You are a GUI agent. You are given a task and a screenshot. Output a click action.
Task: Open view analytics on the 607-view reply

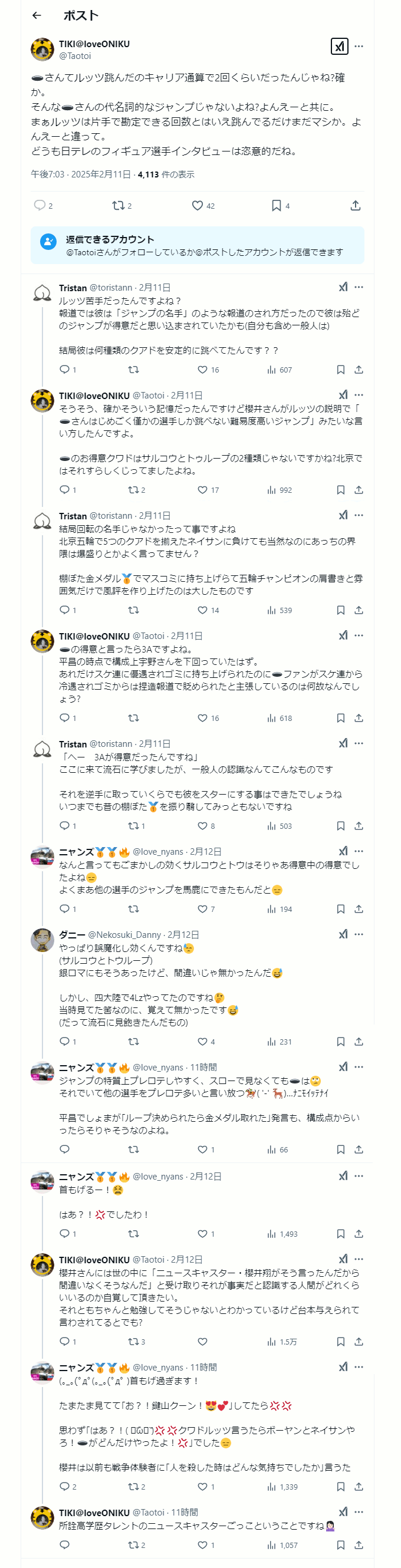(x=280, y=370)
